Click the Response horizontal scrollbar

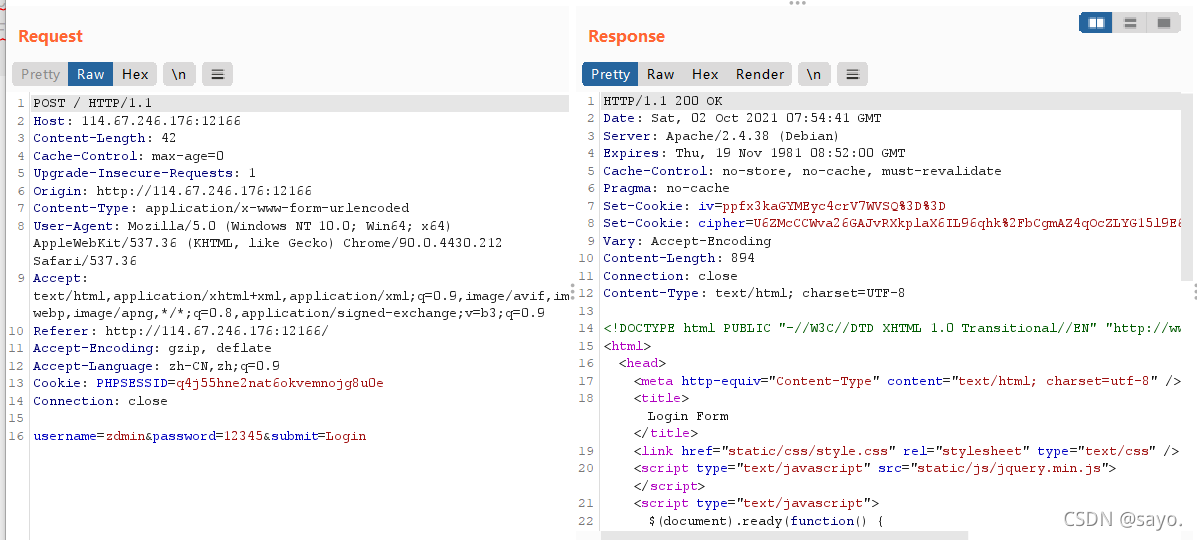(784, 535)
